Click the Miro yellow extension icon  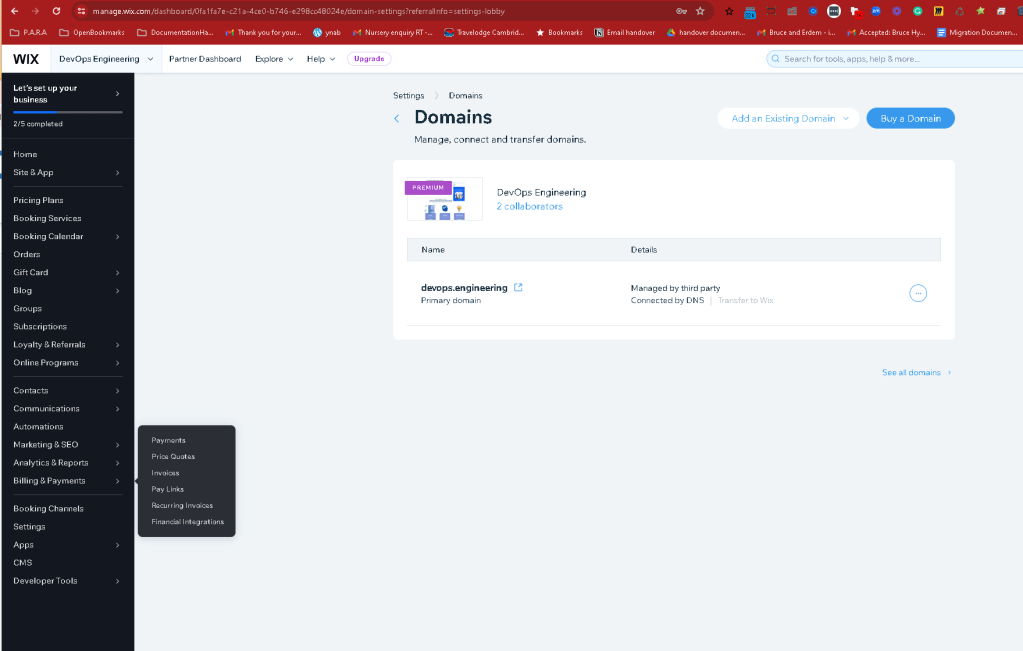pyautogui.click(x=938, y=11)
